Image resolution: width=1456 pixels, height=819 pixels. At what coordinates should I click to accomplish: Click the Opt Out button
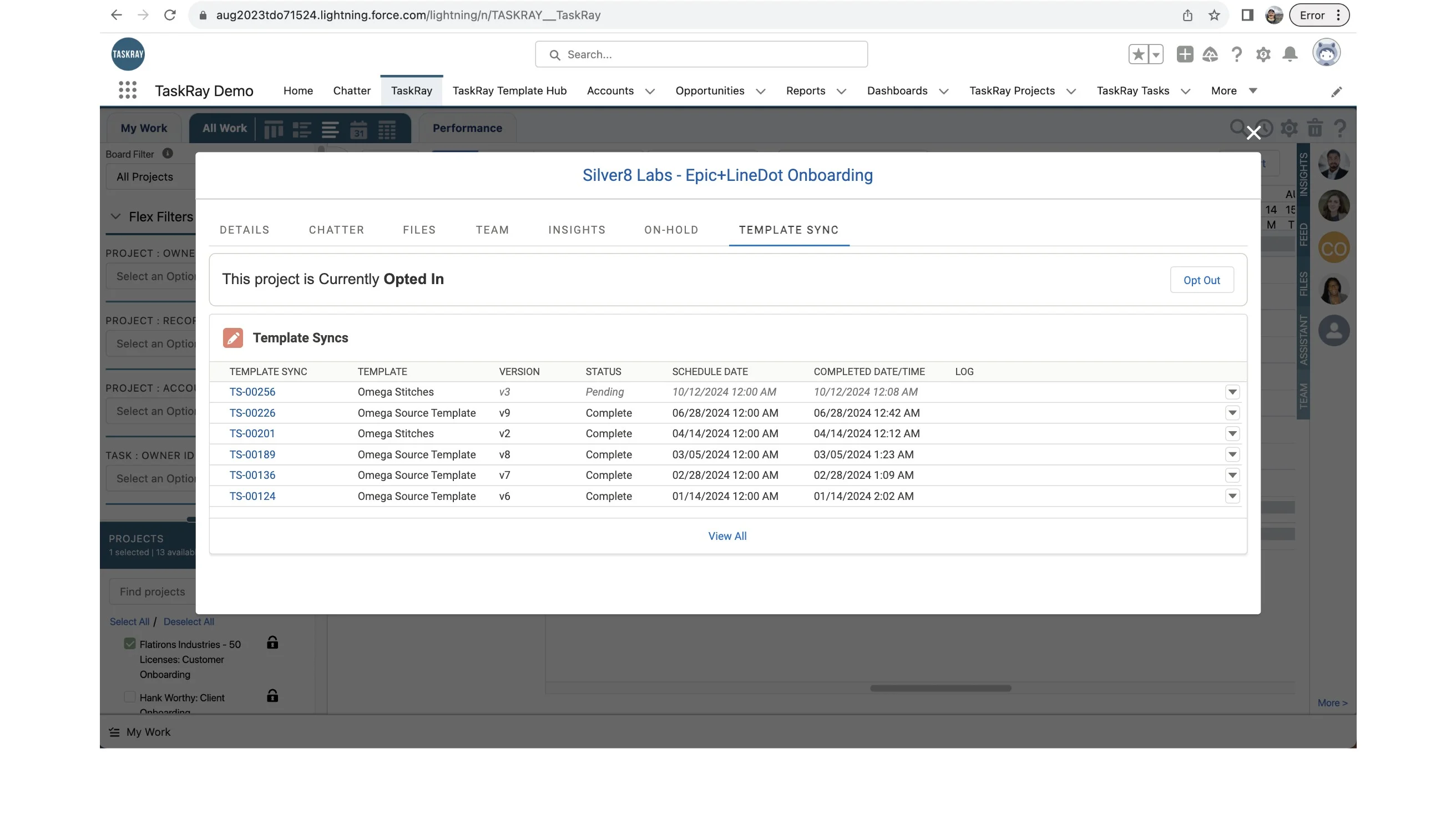[x=1202, y=280]
